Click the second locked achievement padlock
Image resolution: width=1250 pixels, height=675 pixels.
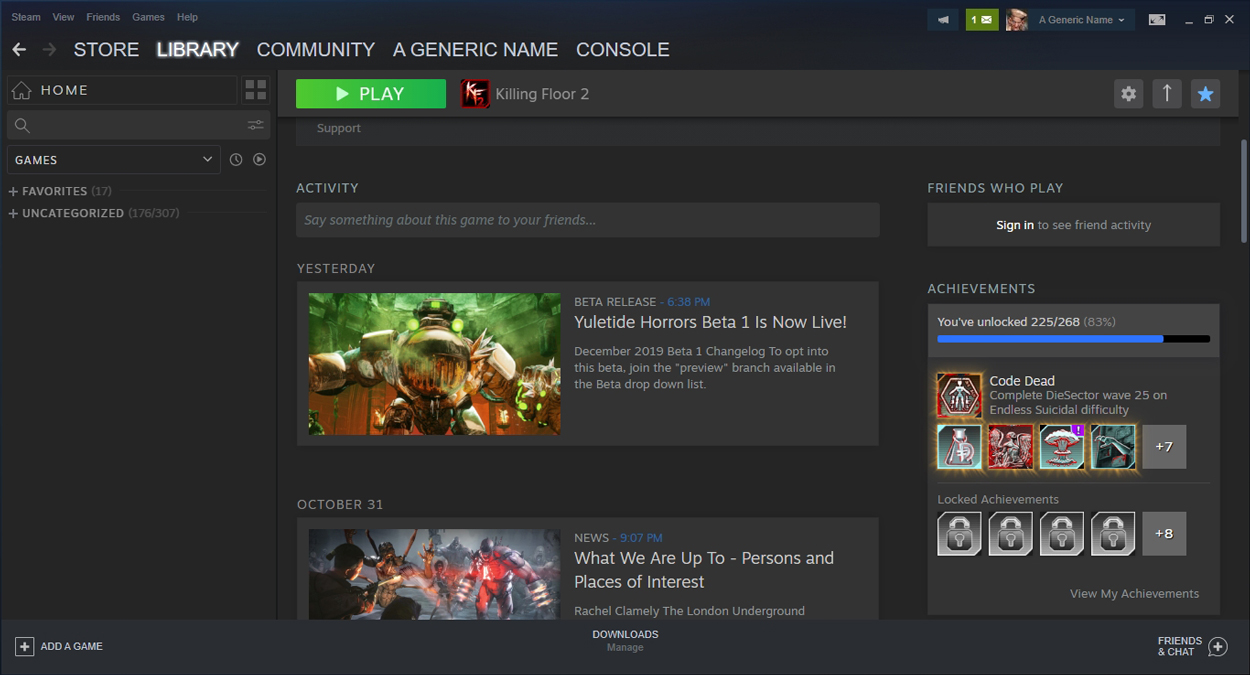point(1011,533)
